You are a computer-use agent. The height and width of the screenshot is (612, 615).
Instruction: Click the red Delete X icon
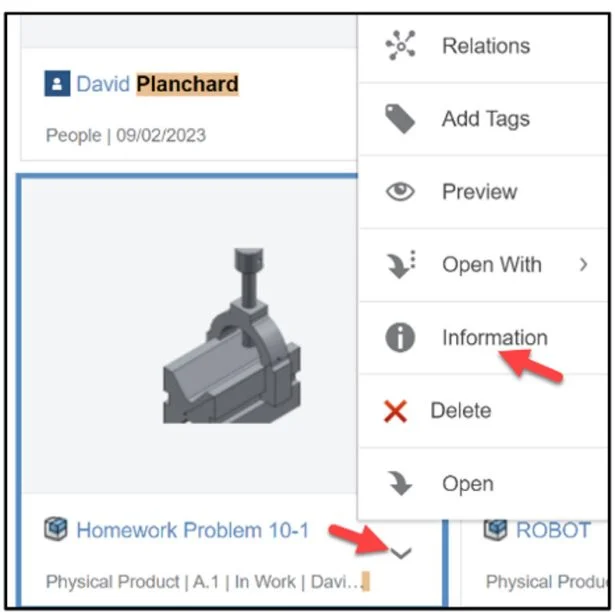tap(396, 411)
